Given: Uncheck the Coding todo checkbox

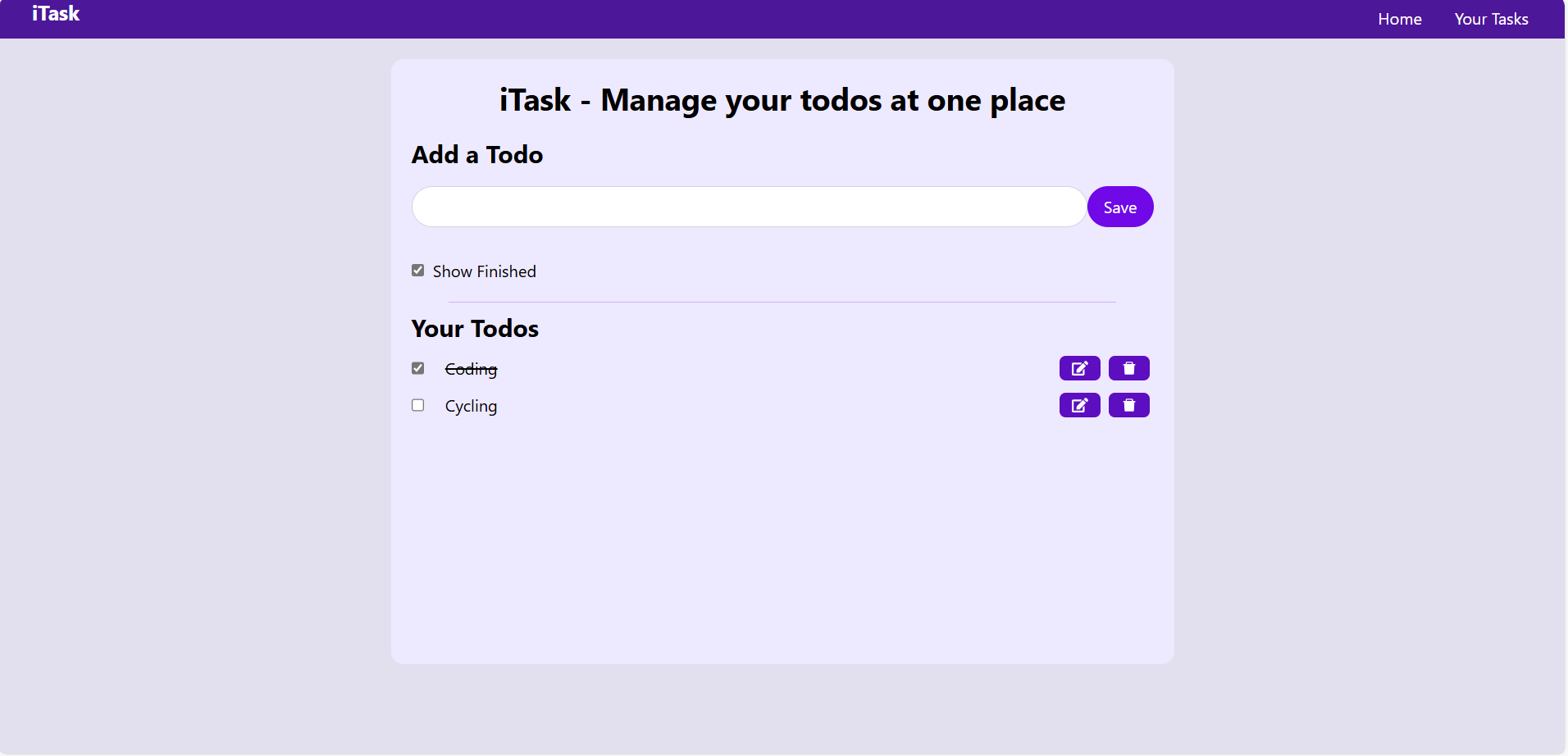Looking at the screenshot, I should click(x=418, y=368).
